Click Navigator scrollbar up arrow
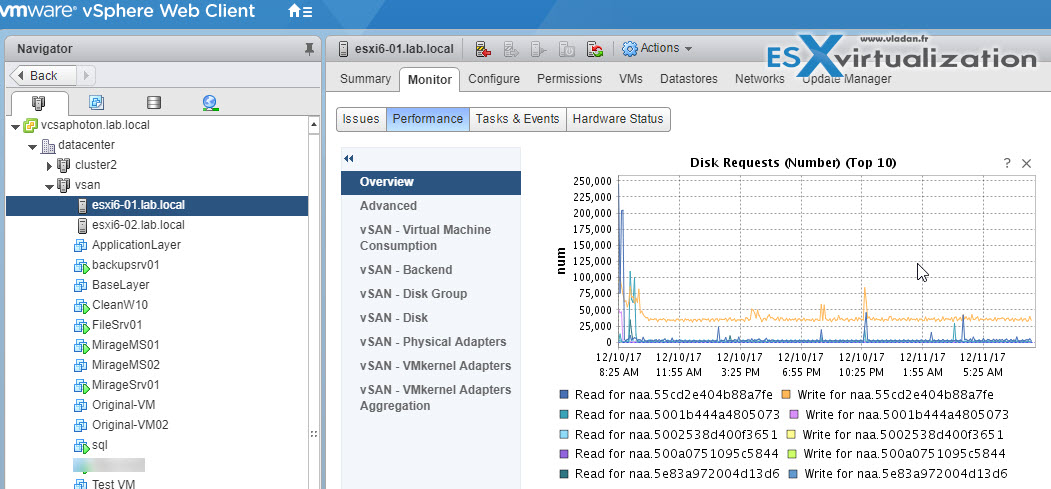 [314, 125]
